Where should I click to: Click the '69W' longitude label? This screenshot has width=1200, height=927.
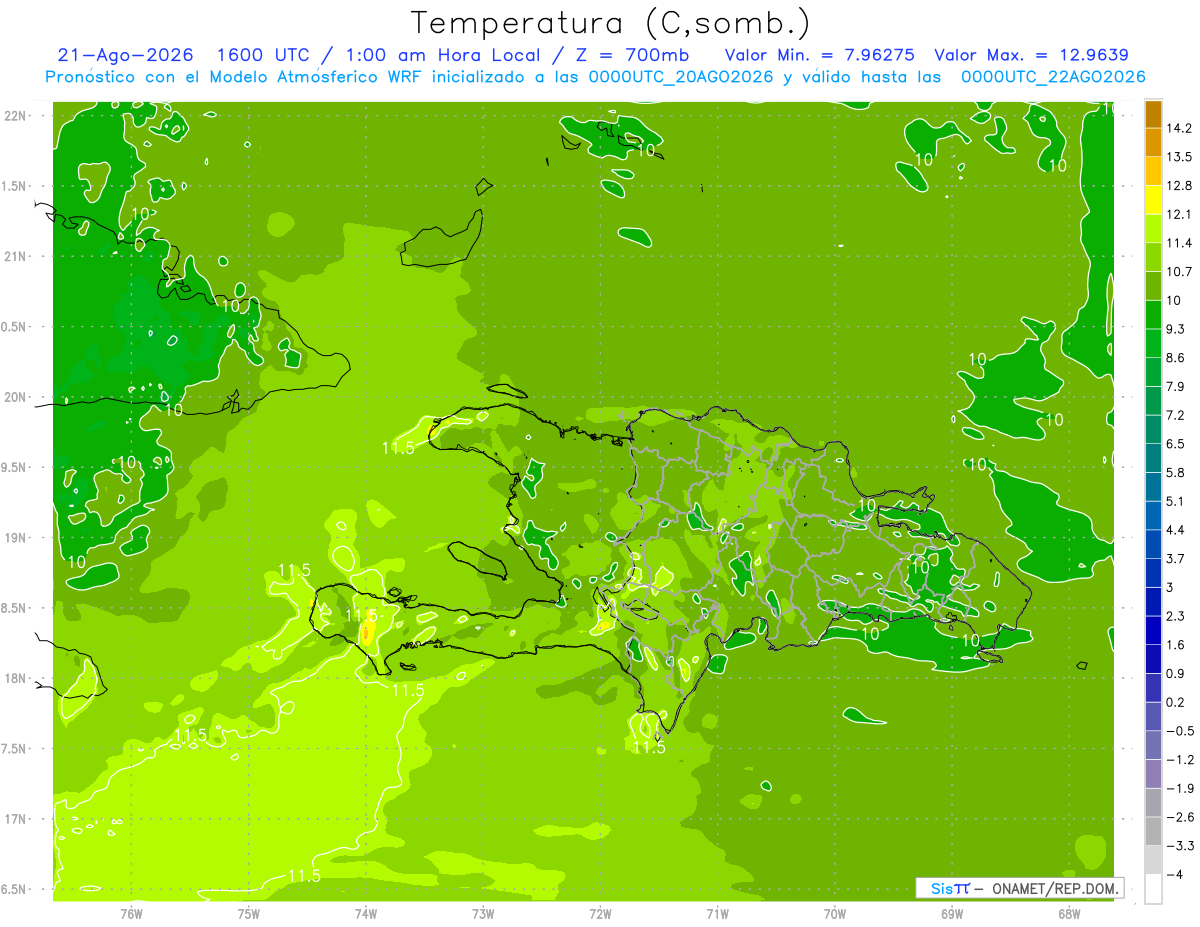point(952,912)
